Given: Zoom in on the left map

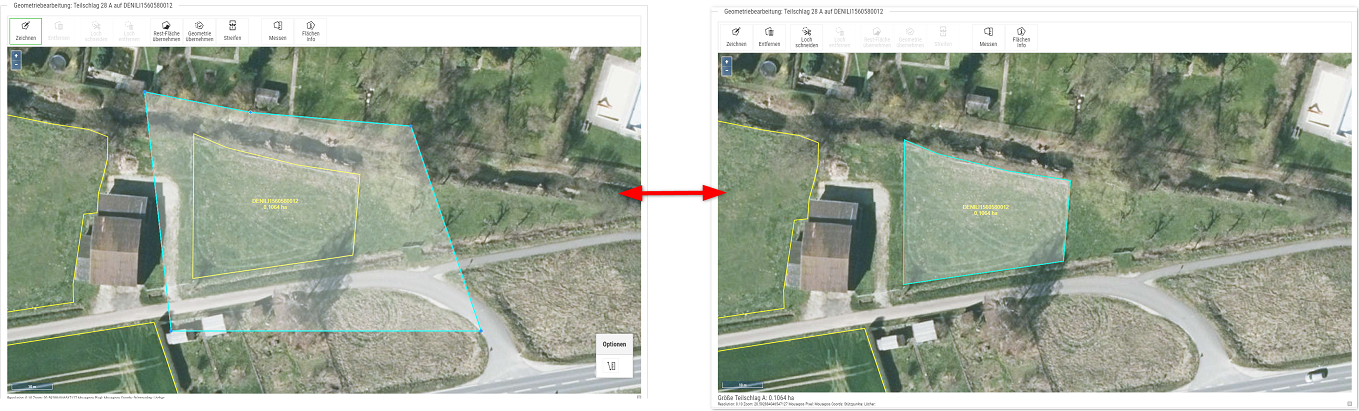Looking at the screenshot, I should (x=14, y=55).
